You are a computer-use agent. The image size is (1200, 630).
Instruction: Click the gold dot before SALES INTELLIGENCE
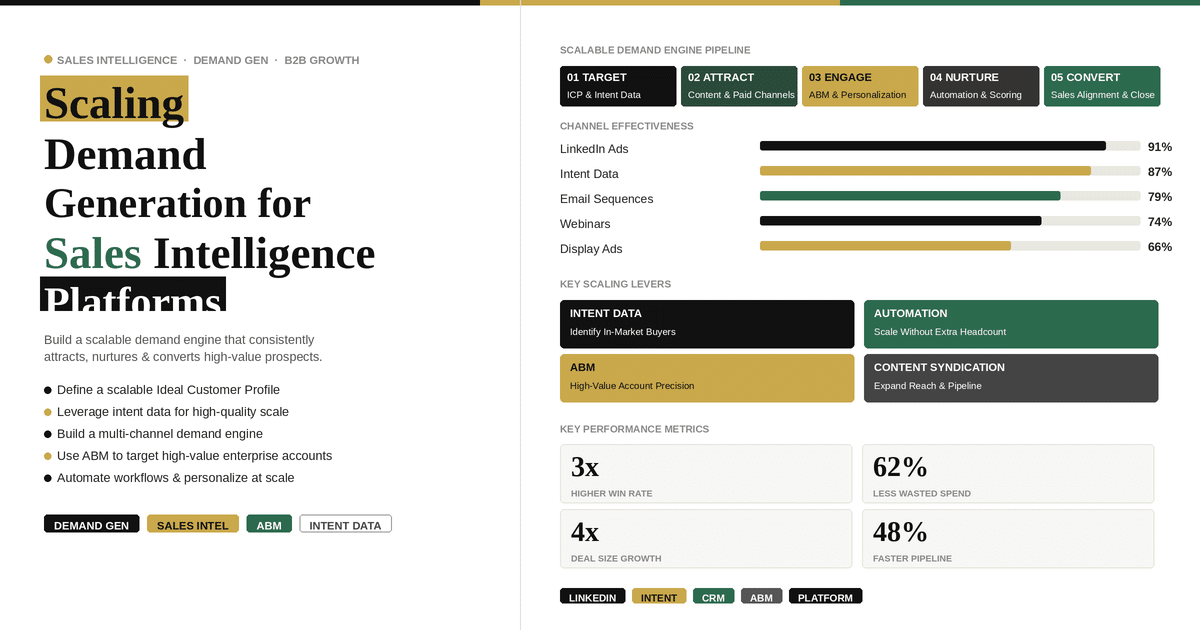48,60
